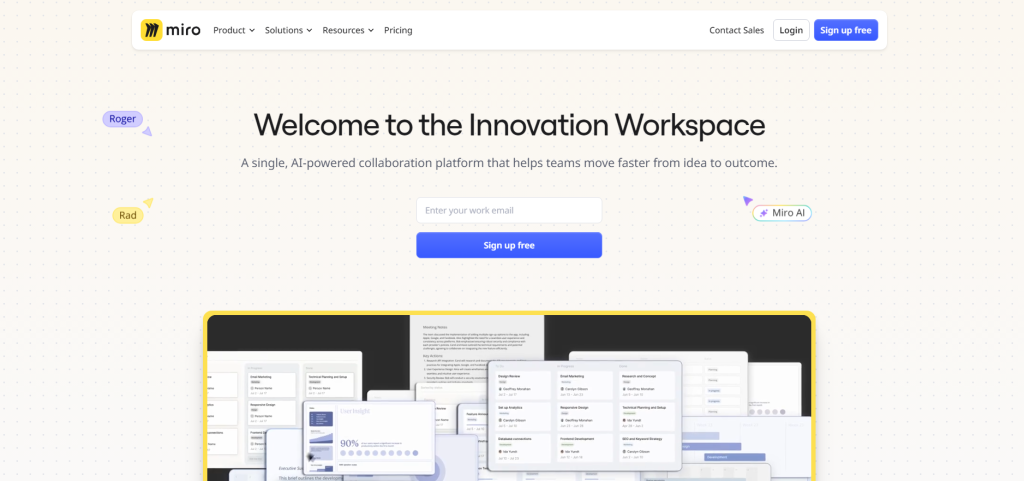The image size is (1024, 481).
Task: Expand the Solutions menu
Action: 289,30
